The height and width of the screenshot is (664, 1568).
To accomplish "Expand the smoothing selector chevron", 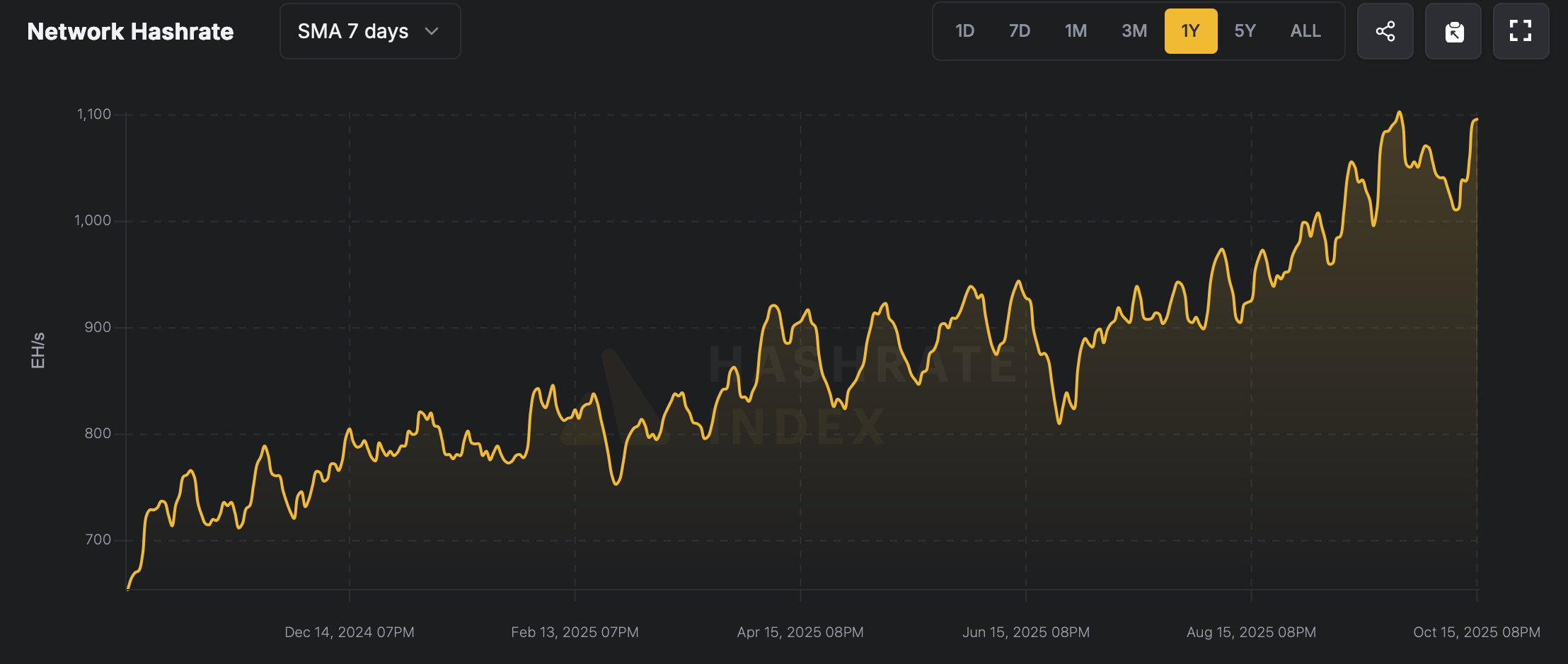I will (433, 31).
